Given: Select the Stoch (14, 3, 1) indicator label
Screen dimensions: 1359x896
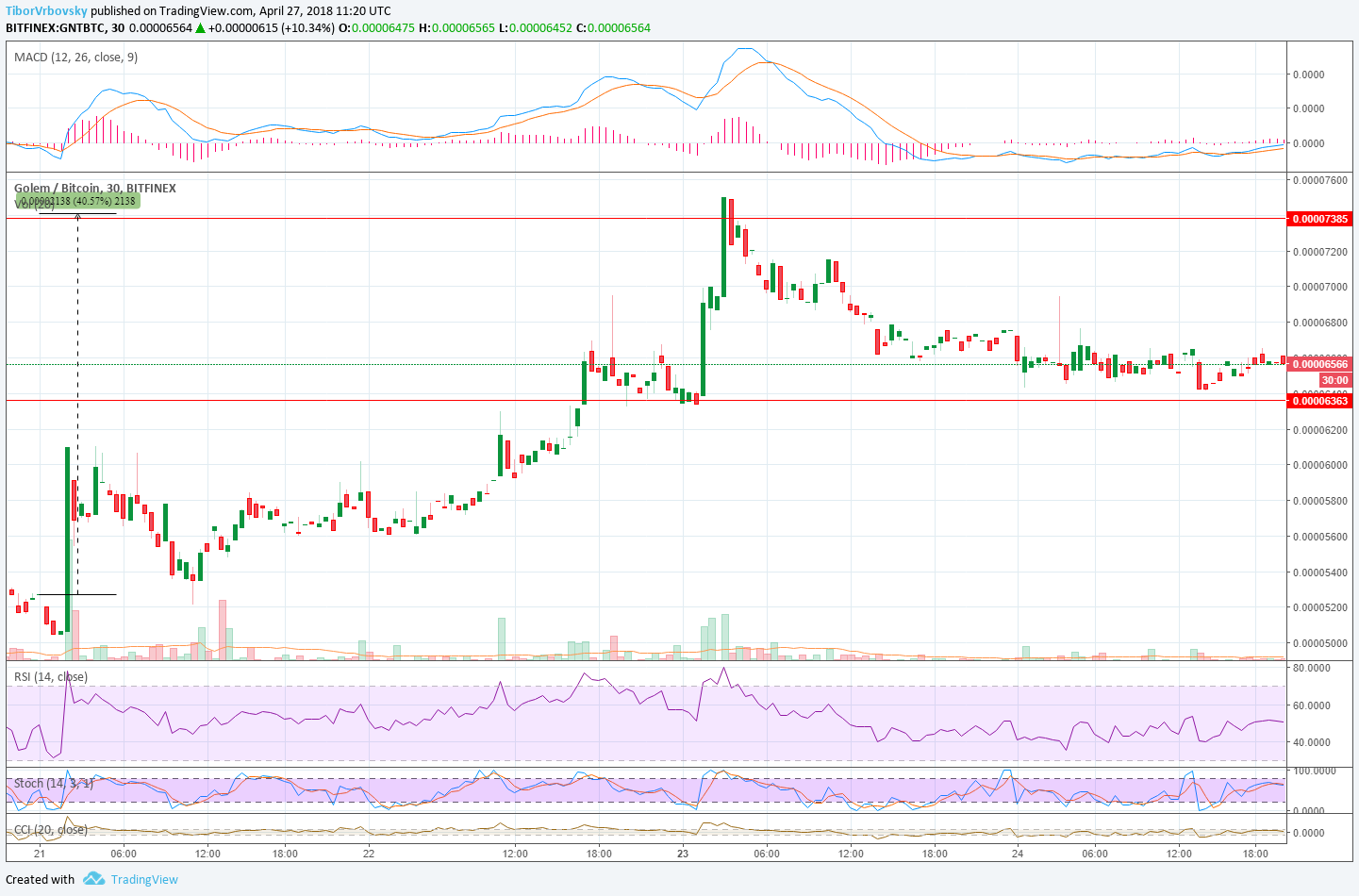Looking at the screenshot, I should click(54, 783).
